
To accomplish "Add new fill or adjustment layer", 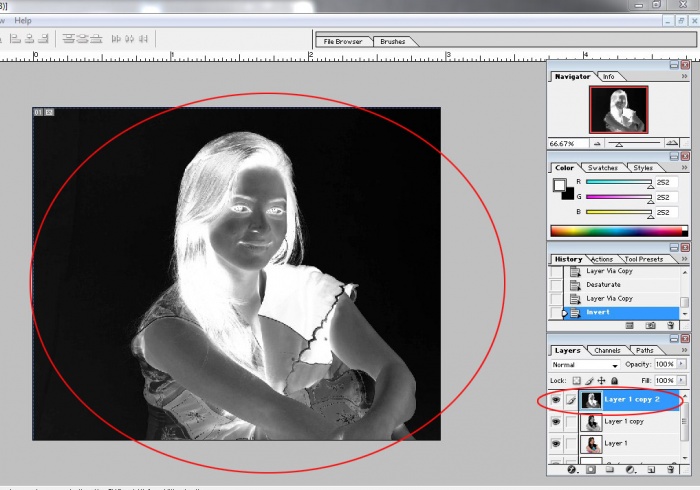I will click(630, 469).
